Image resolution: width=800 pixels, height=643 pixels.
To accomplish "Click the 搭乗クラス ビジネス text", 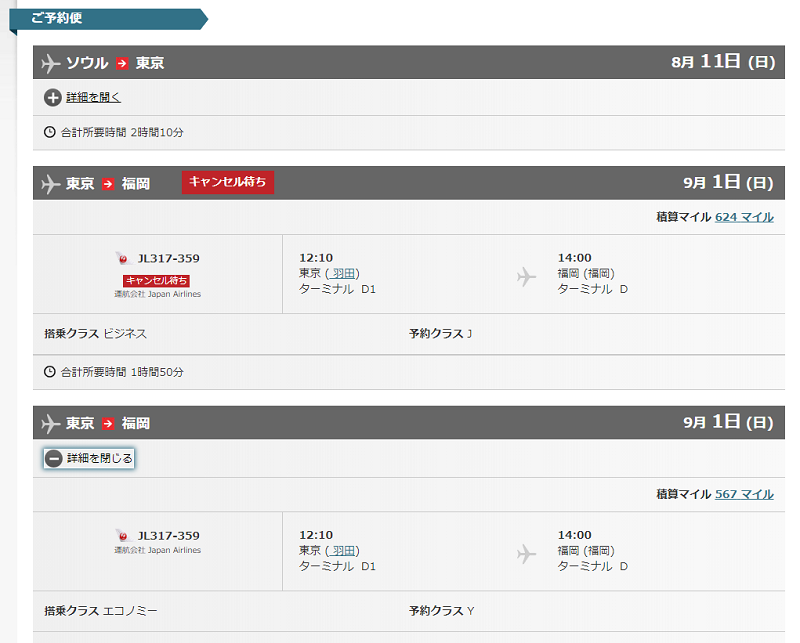I will tap(95, 334).
